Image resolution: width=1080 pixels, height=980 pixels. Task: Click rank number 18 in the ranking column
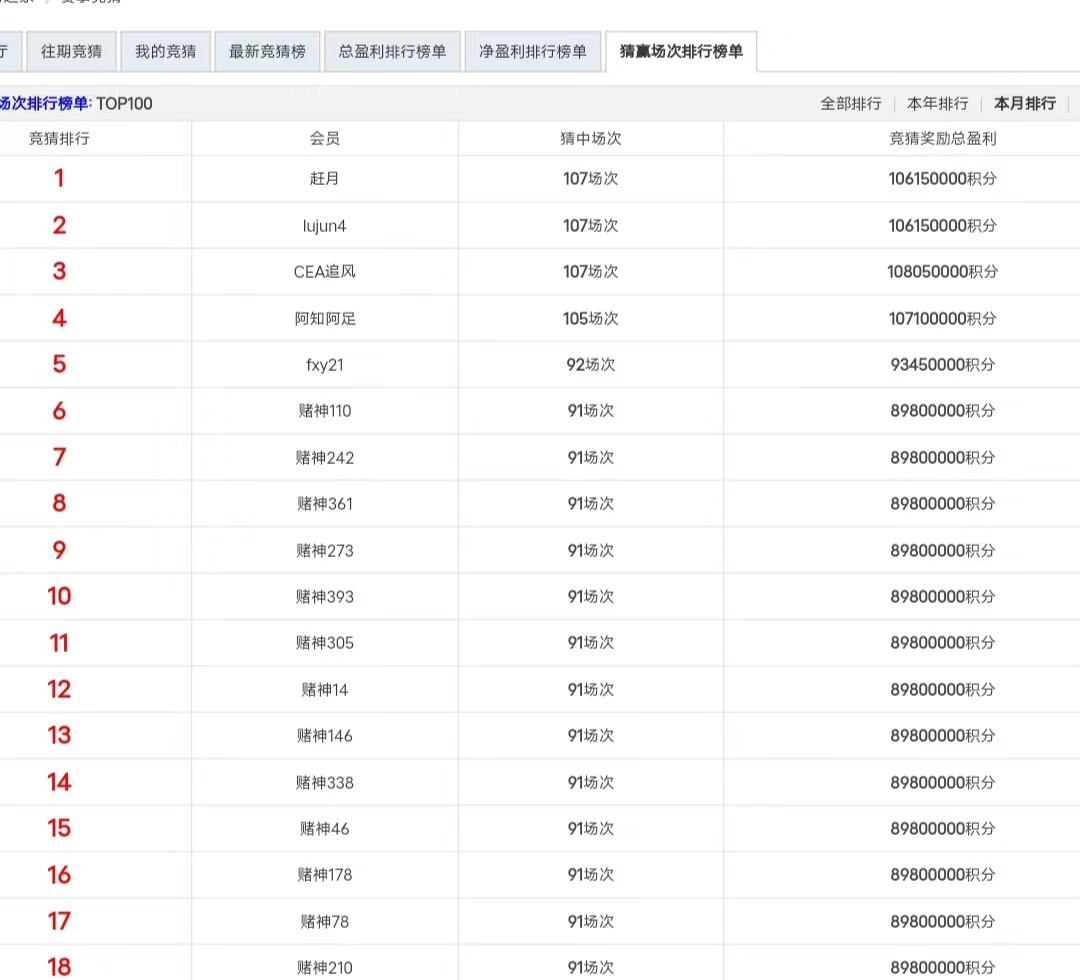[59, 967]
